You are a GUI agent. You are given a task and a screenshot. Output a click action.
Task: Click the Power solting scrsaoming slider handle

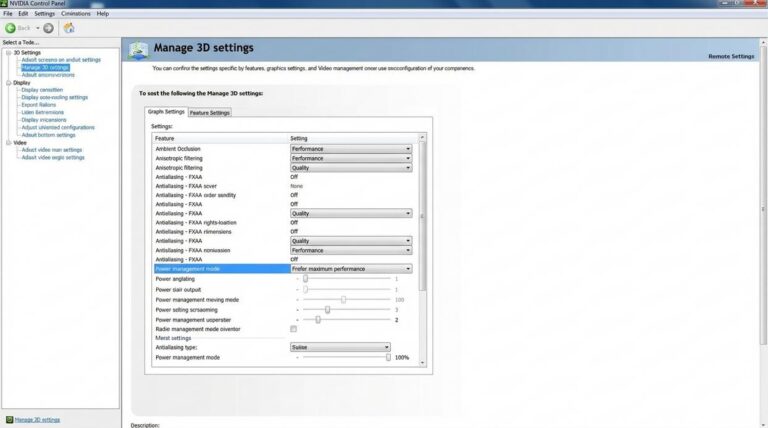[327, 309]
